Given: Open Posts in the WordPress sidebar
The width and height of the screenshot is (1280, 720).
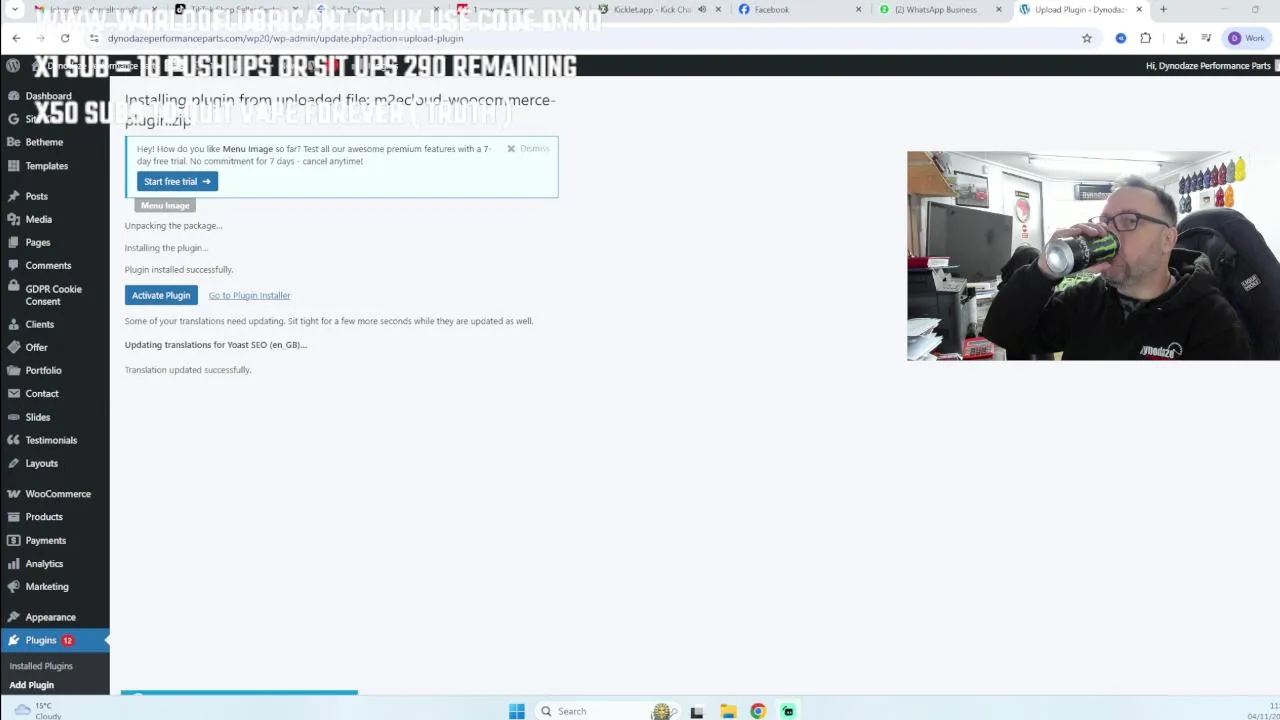Looking at the screenshot, I should [36, 196].
